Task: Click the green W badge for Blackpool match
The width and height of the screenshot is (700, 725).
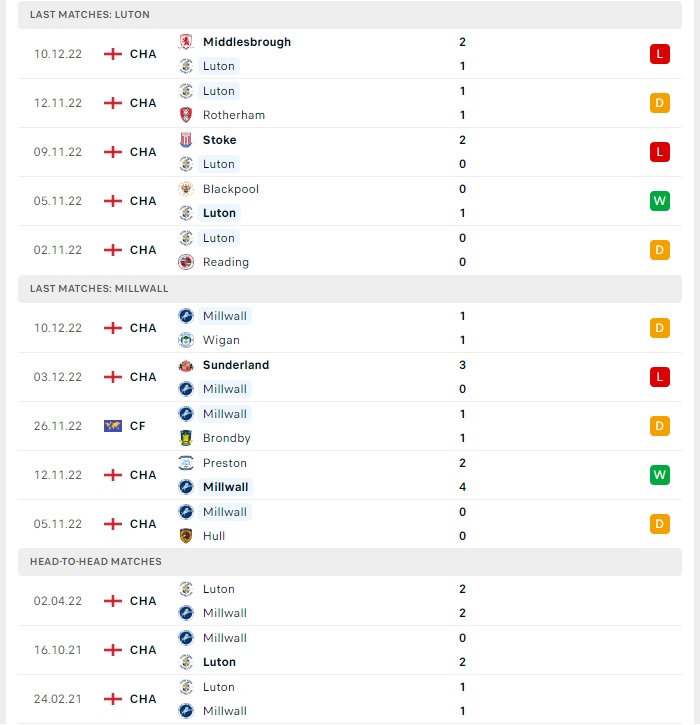Action: (659, 201)
